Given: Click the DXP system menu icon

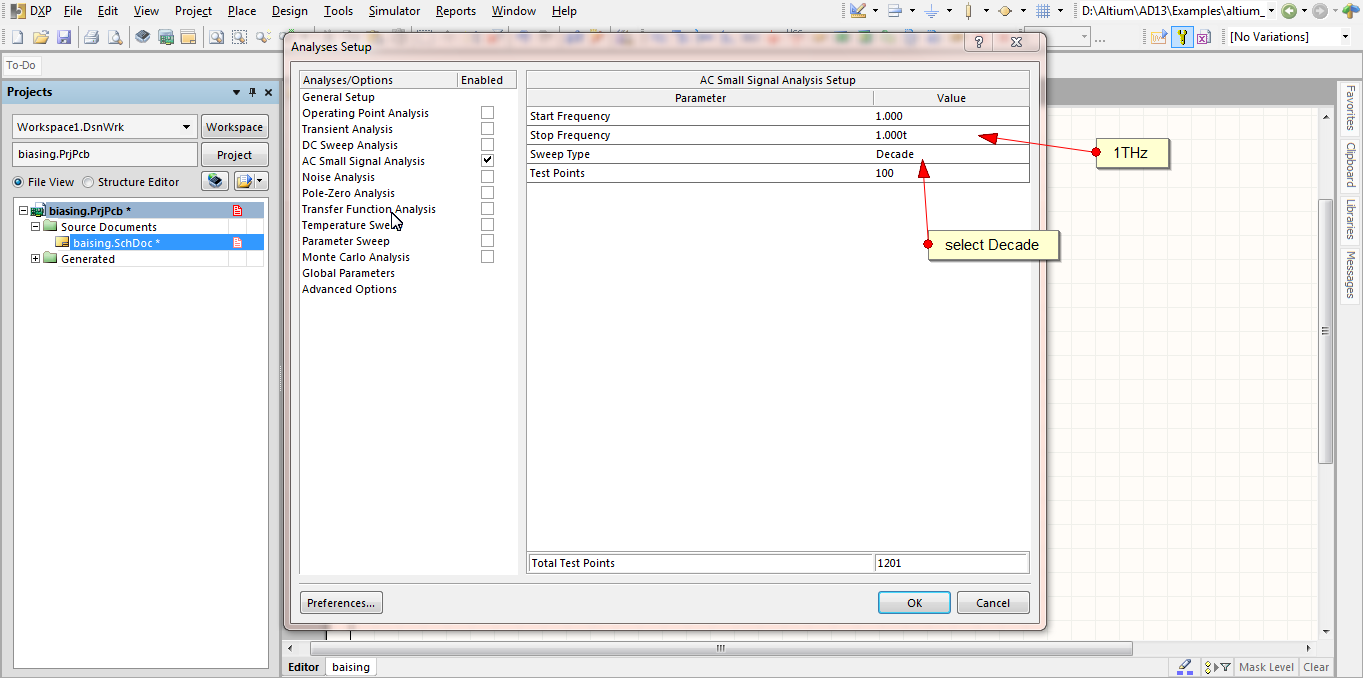Looking at the screenshot, I should point(18,11).
